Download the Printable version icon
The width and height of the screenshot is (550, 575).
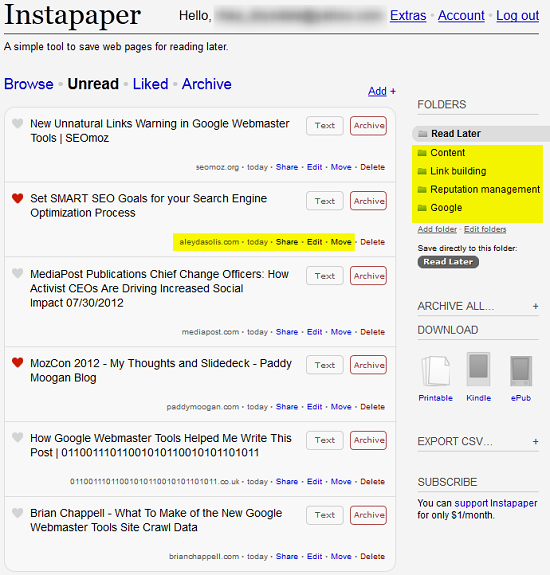(436, 371)
